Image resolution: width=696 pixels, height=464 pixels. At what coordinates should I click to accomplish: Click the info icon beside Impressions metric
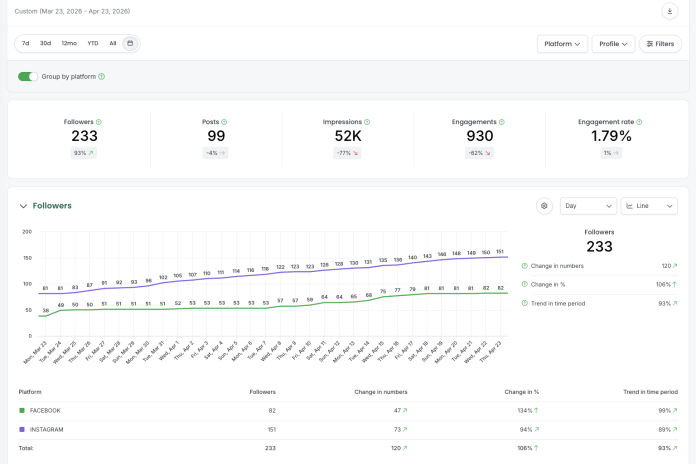tap(367, 122)
